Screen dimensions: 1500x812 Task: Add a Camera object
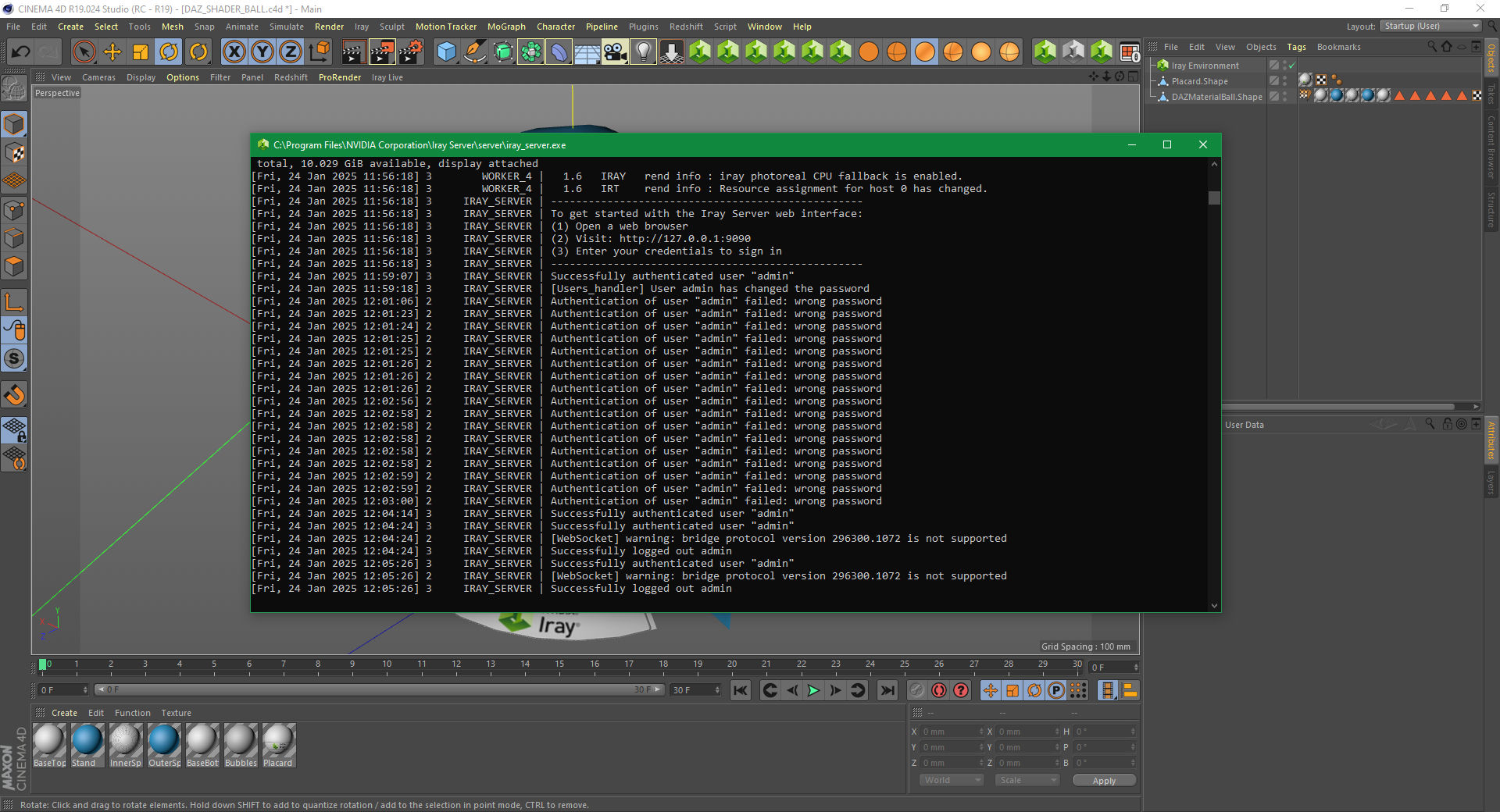616,52
